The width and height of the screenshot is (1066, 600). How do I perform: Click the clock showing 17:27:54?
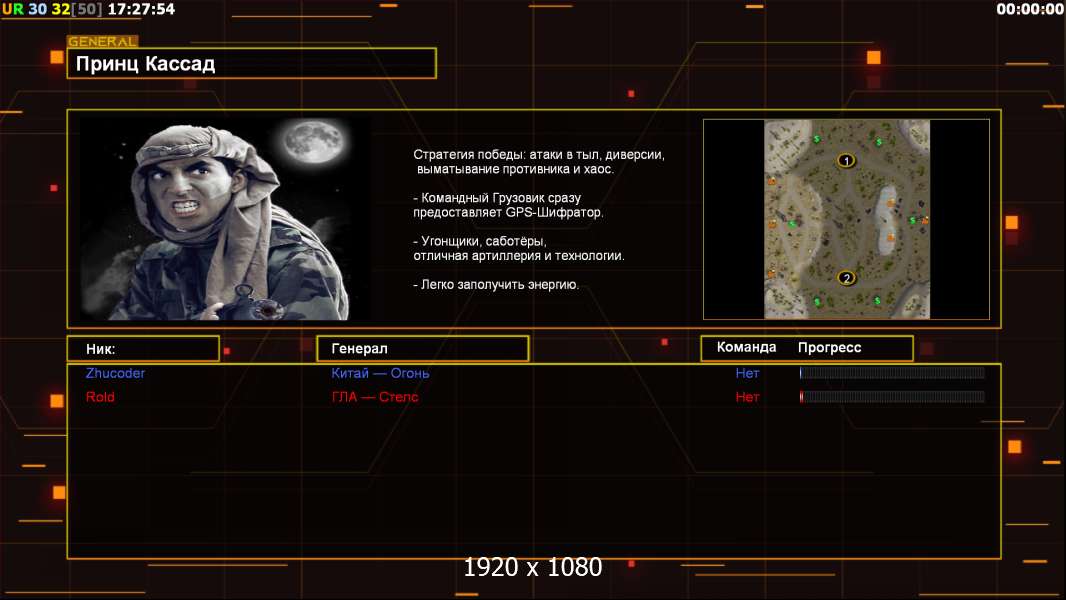141,9
